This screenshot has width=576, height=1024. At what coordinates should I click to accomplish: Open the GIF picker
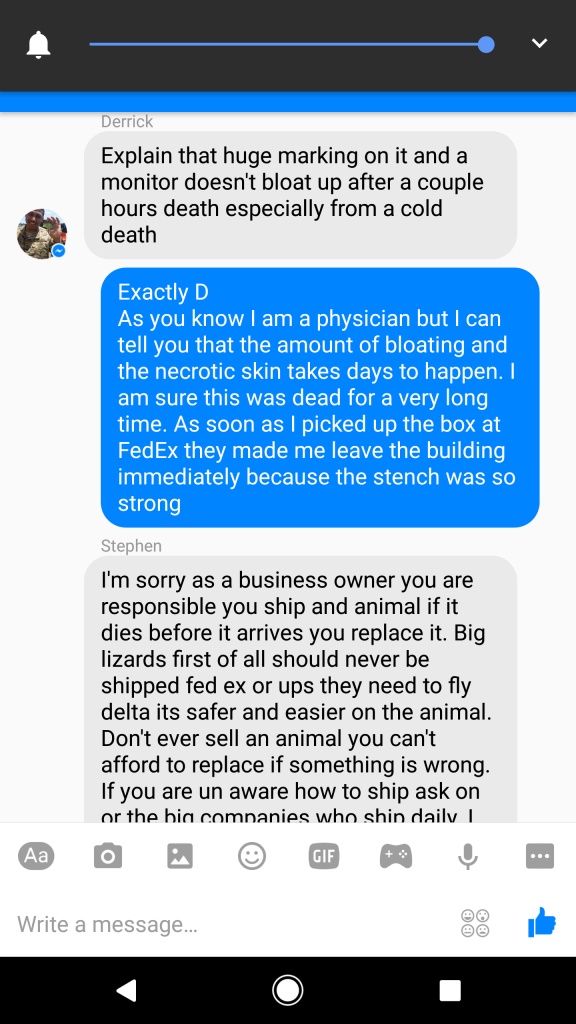click(324, 856)
